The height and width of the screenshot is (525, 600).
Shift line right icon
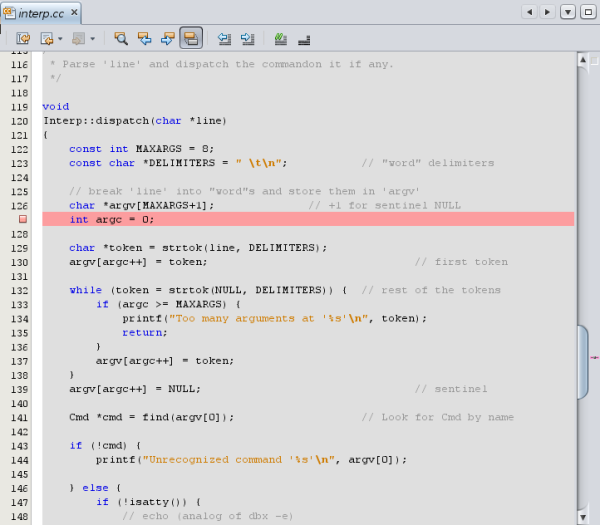click(248, 38)
